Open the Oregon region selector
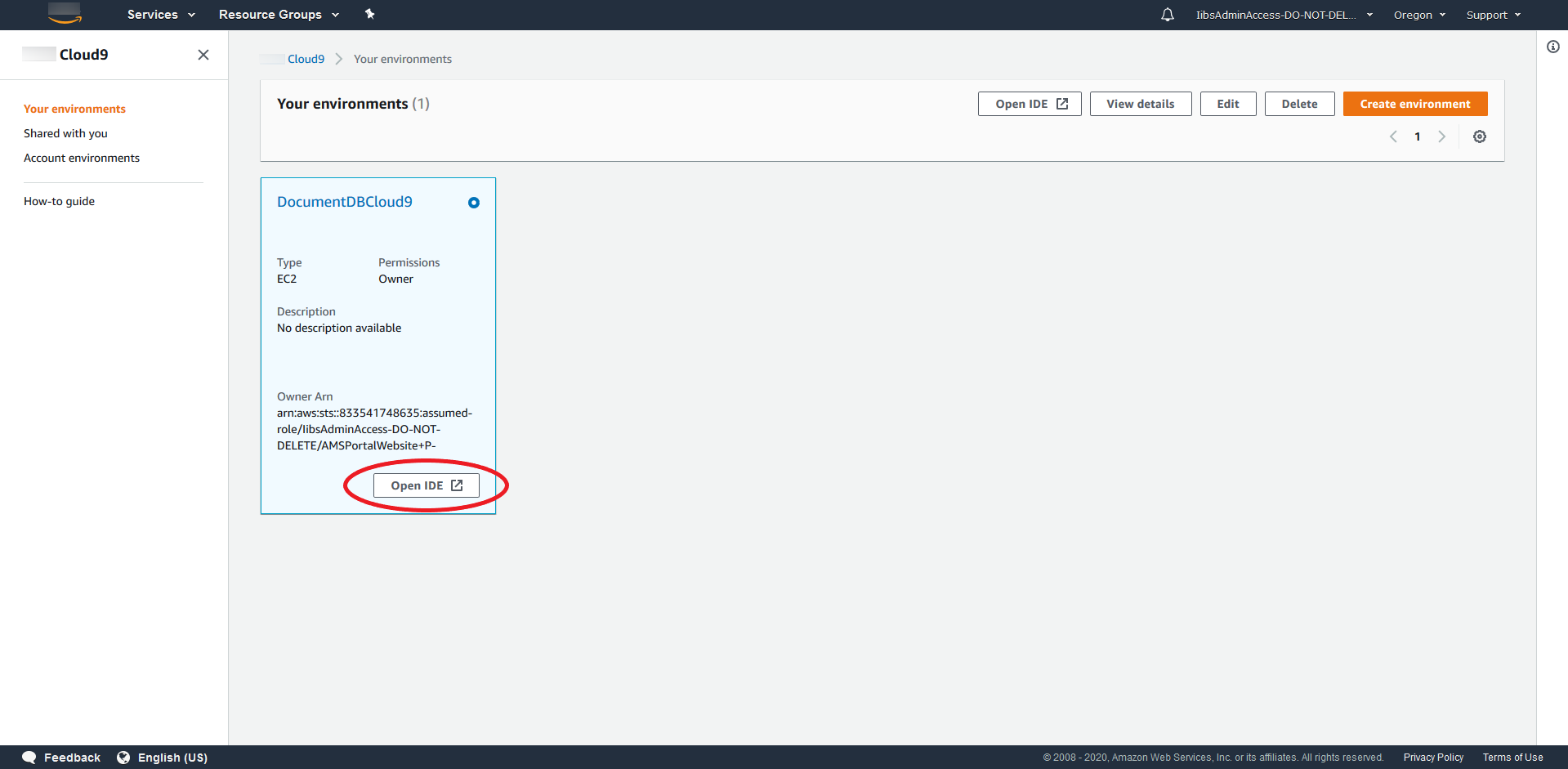The height and width of the screenshot is (769, 1568). point(1419,15)
